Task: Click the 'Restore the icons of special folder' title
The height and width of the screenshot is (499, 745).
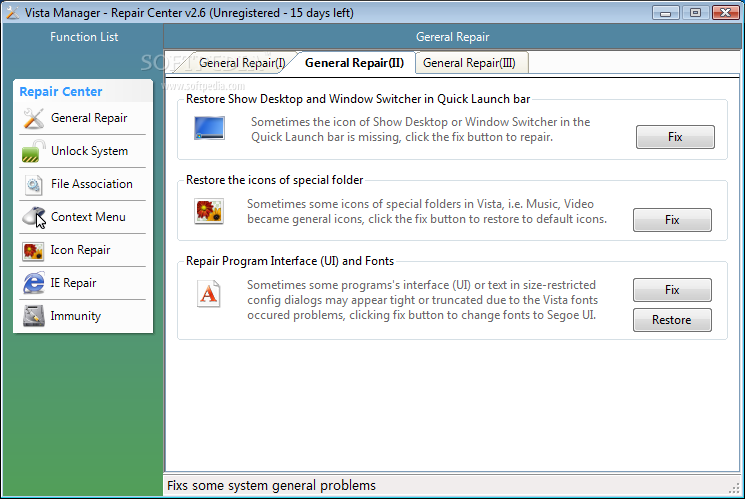Action: click(275, 180)
